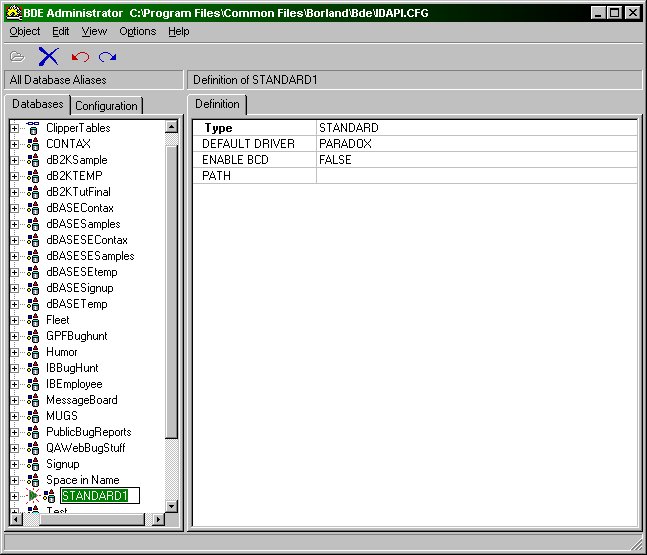This screenshot has height=555, width=647.
Task: Select the dBASESamples alias label
Action: (x=83, y=224)
